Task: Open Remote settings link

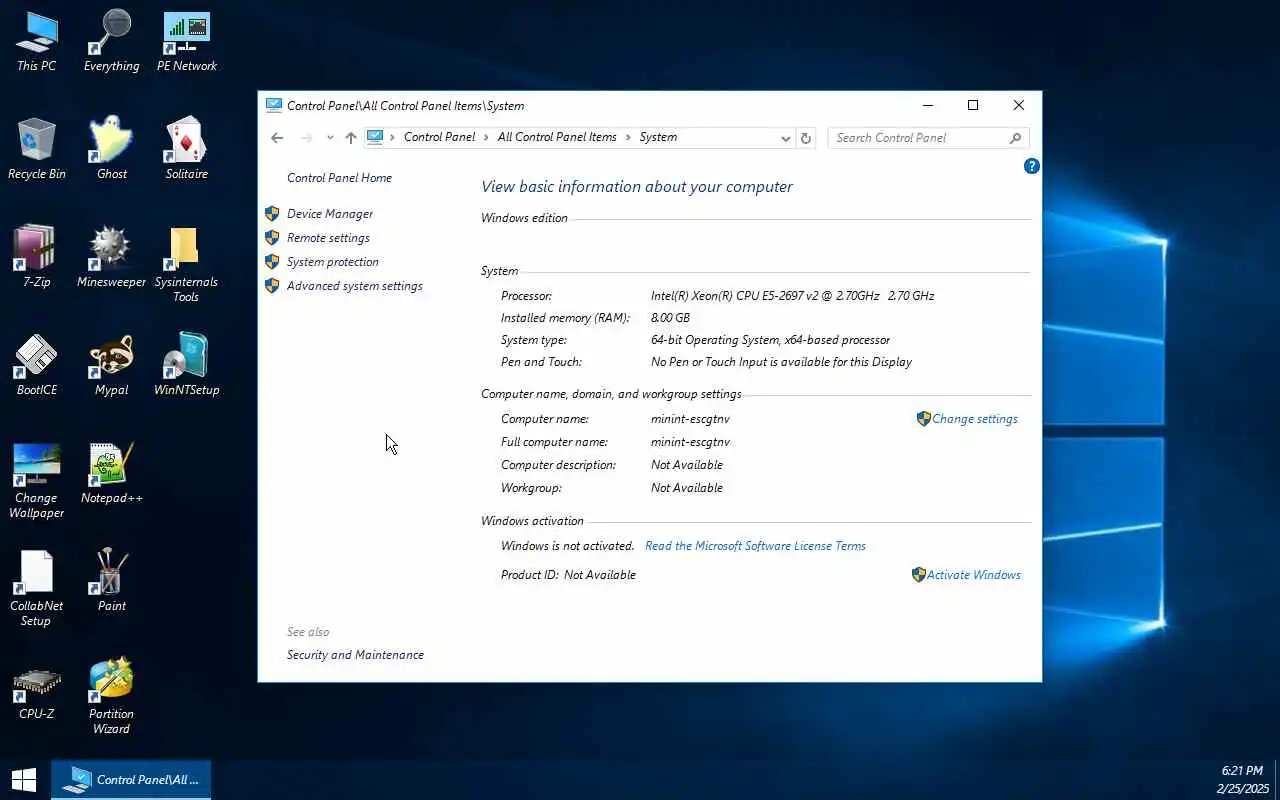Action: [328, 238]
